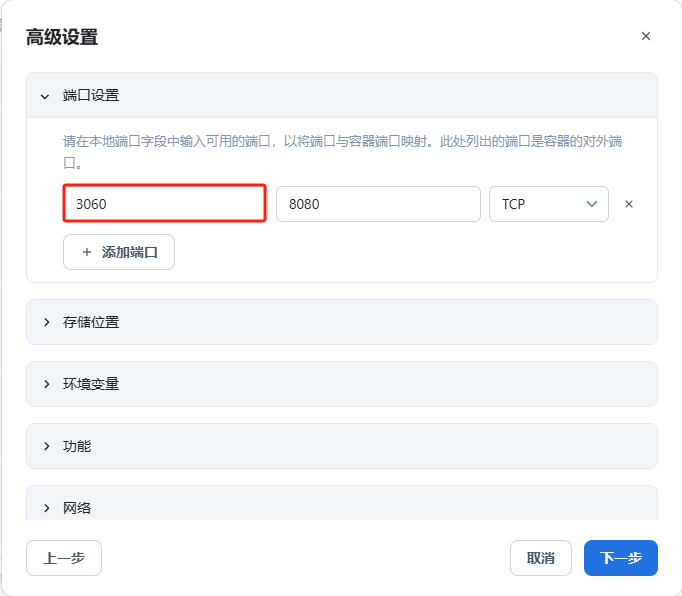Click the plus icon in 添加端口
Viewport: 682px width, 596px height.
87,252
